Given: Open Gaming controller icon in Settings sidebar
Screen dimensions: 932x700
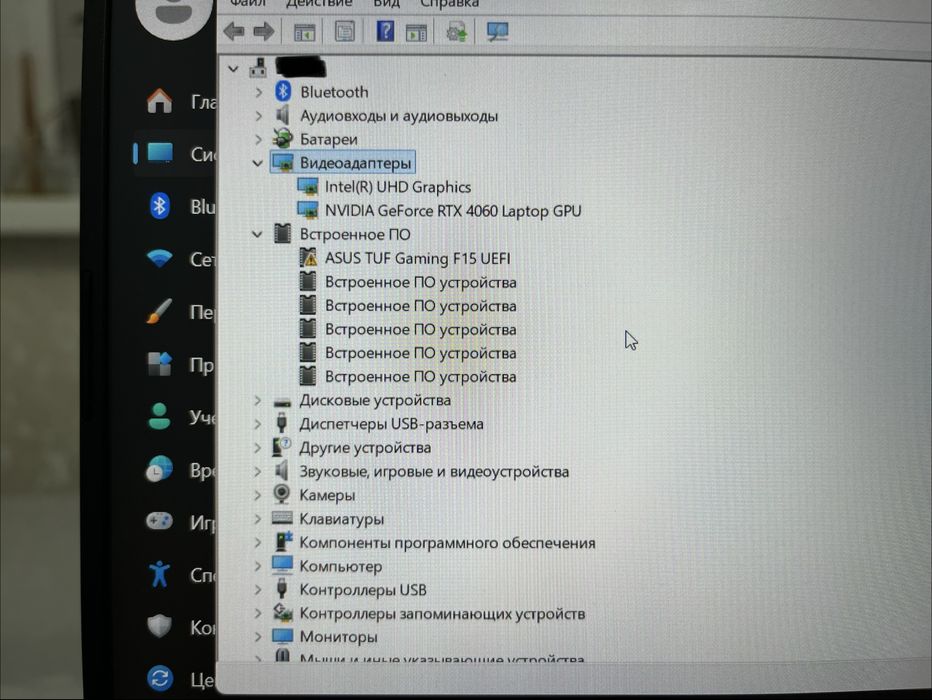Looking at the screenshot, I should 159,522.
